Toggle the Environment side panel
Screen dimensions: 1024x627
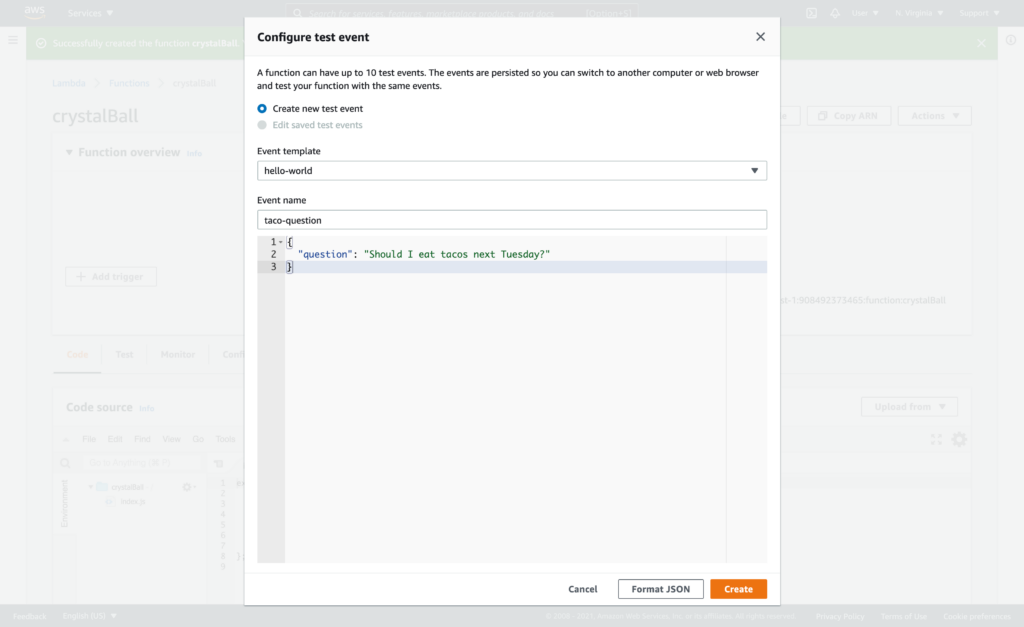point(64,503)
